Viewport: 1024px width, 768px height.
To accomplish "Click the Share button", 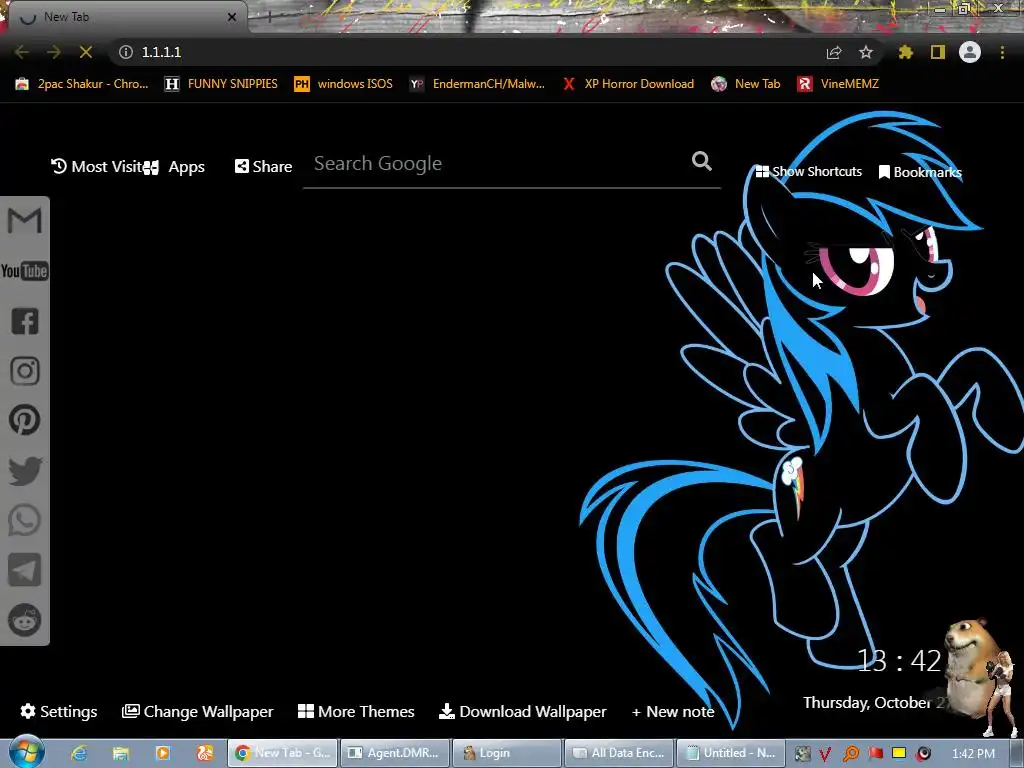I will [x=263, y=167].
